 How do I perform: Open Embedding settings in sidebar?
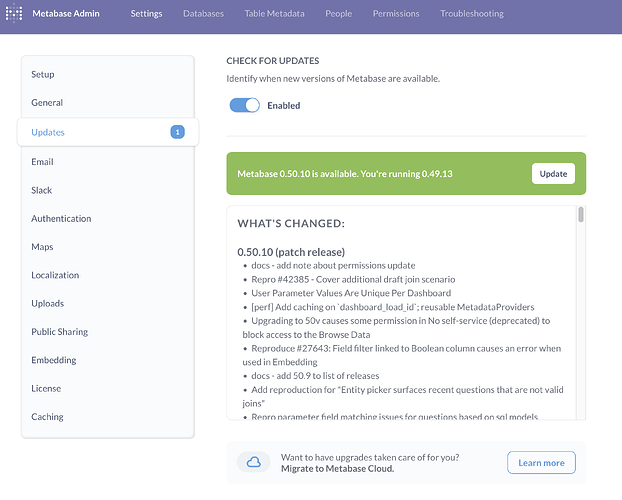click(108, 360)
